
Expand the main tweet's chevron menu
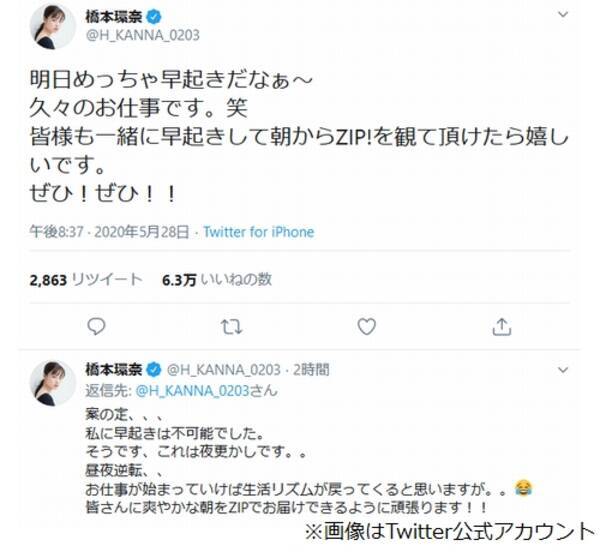pos(563,15)
